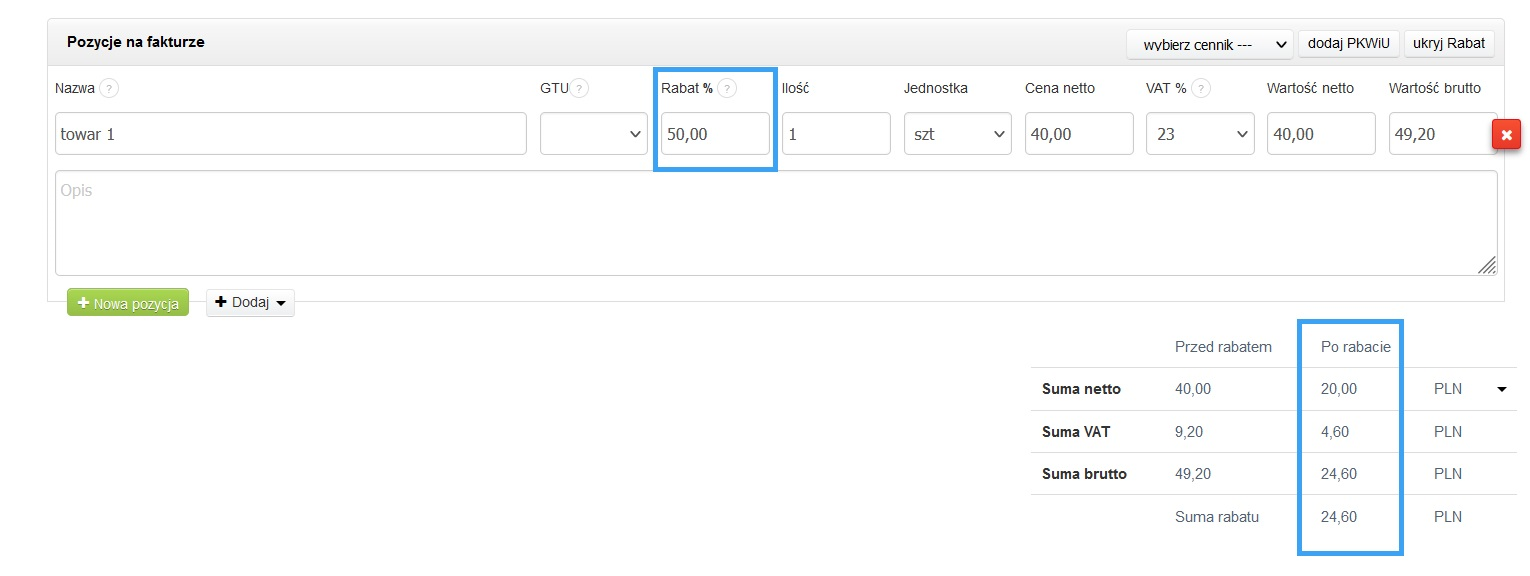The width and height of the screenshot is (1530, 576).
Task: Click the Wartość brutto field with 49,20
Action: click(x=1443, y=134)
